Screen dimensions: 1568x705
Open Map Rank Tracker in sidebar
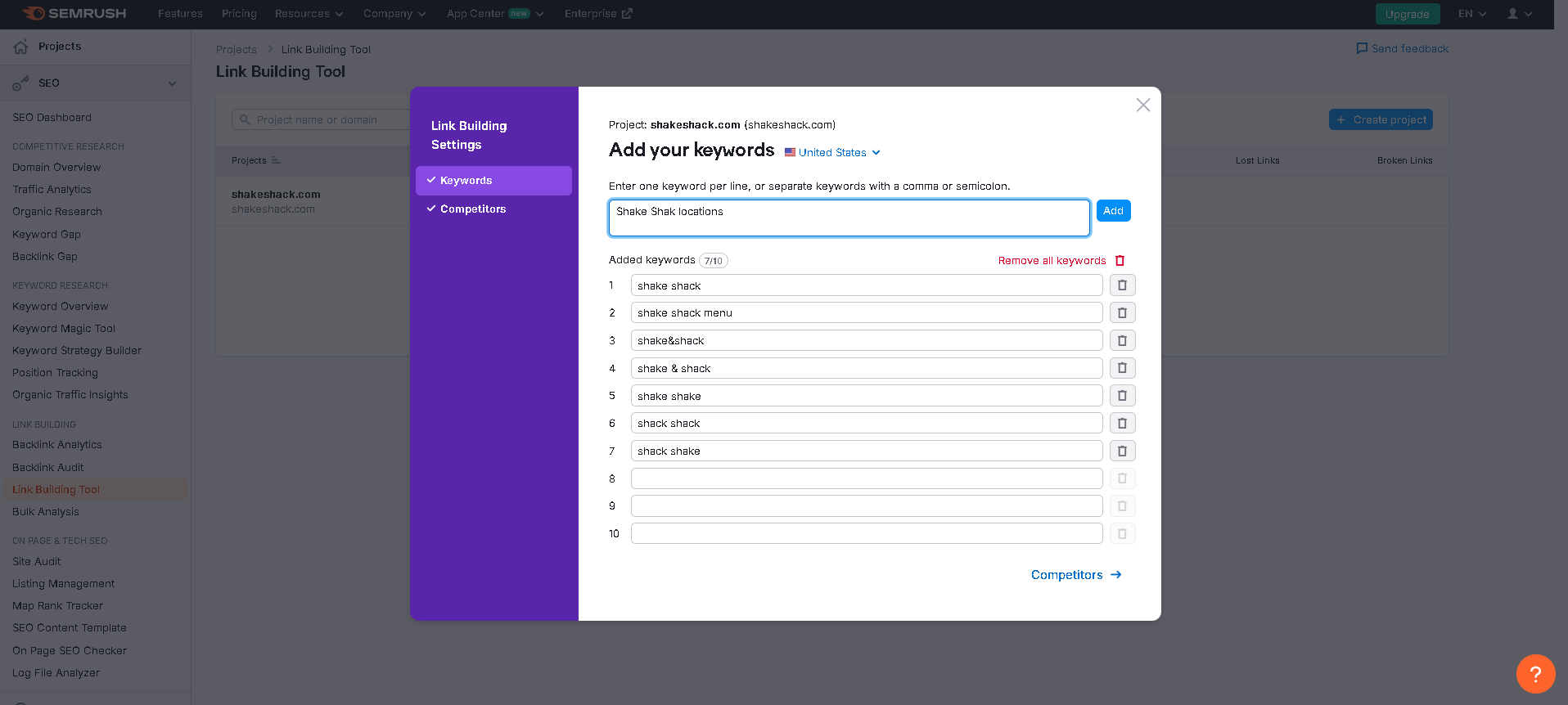coord(58,606)
